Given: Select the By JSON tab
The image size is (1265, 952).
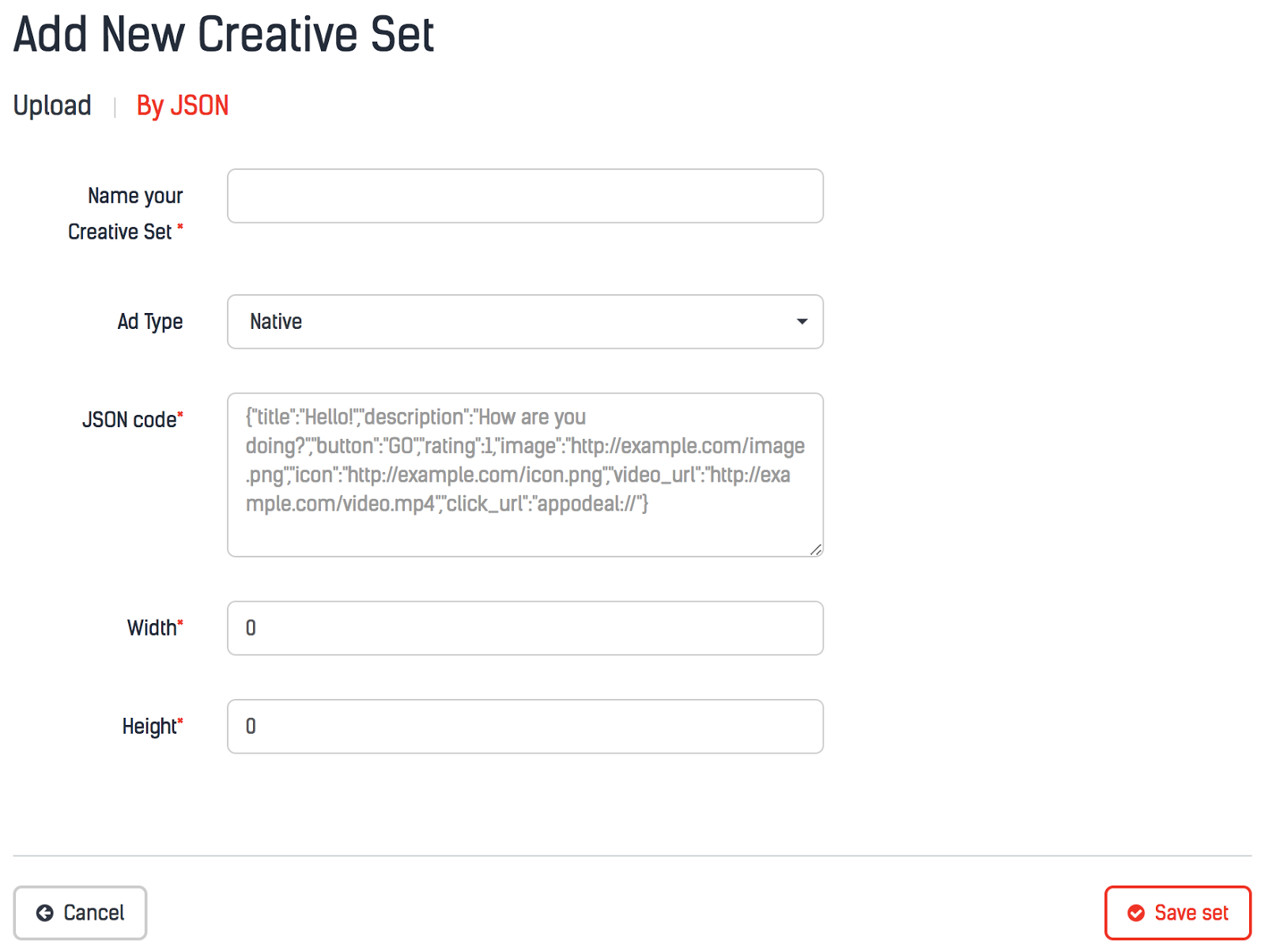Looking at the screenshot, I should pyautogui.click(x=183, y=105).
